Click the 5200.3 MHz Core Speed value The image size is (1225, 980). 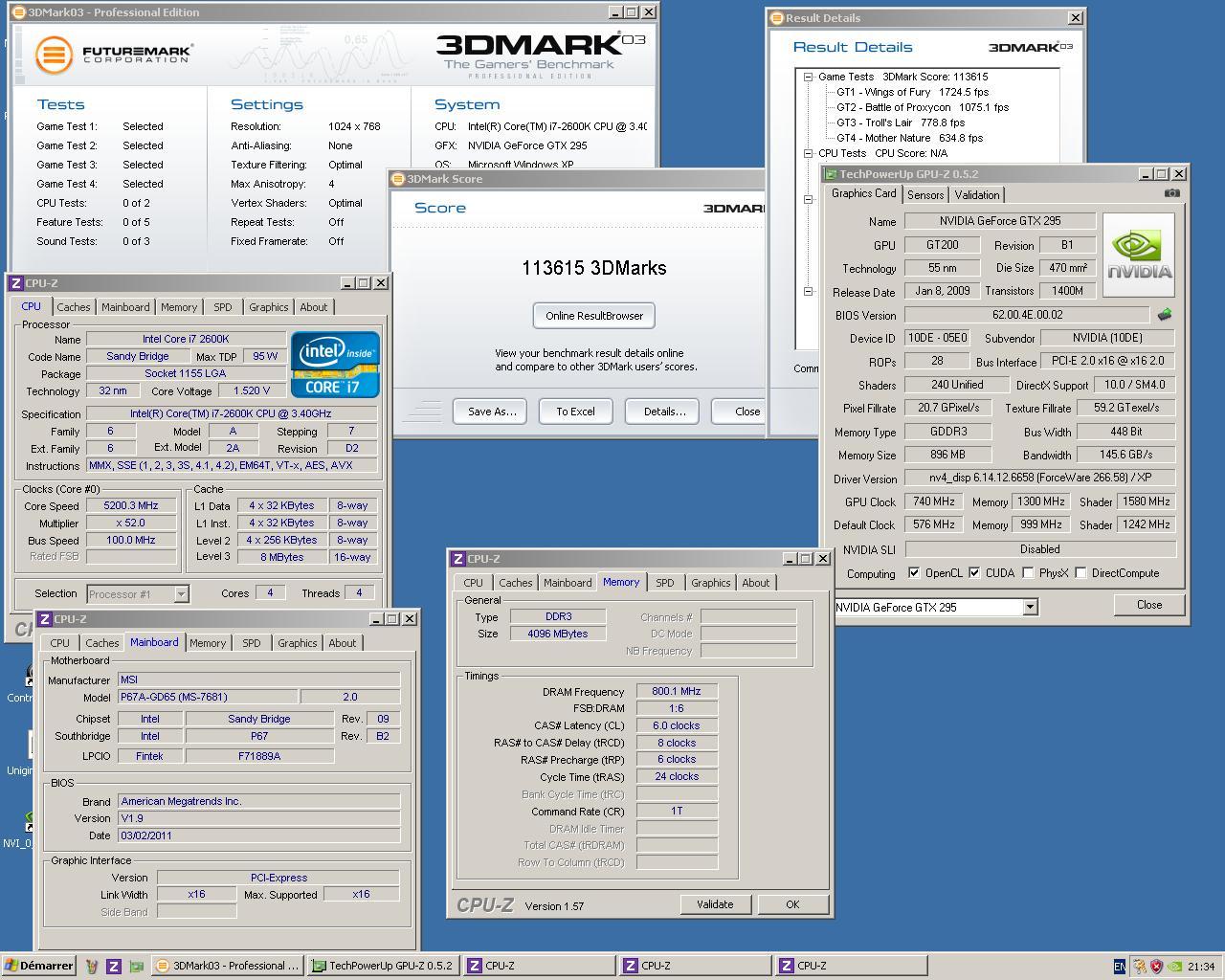(x=131, y=505)
